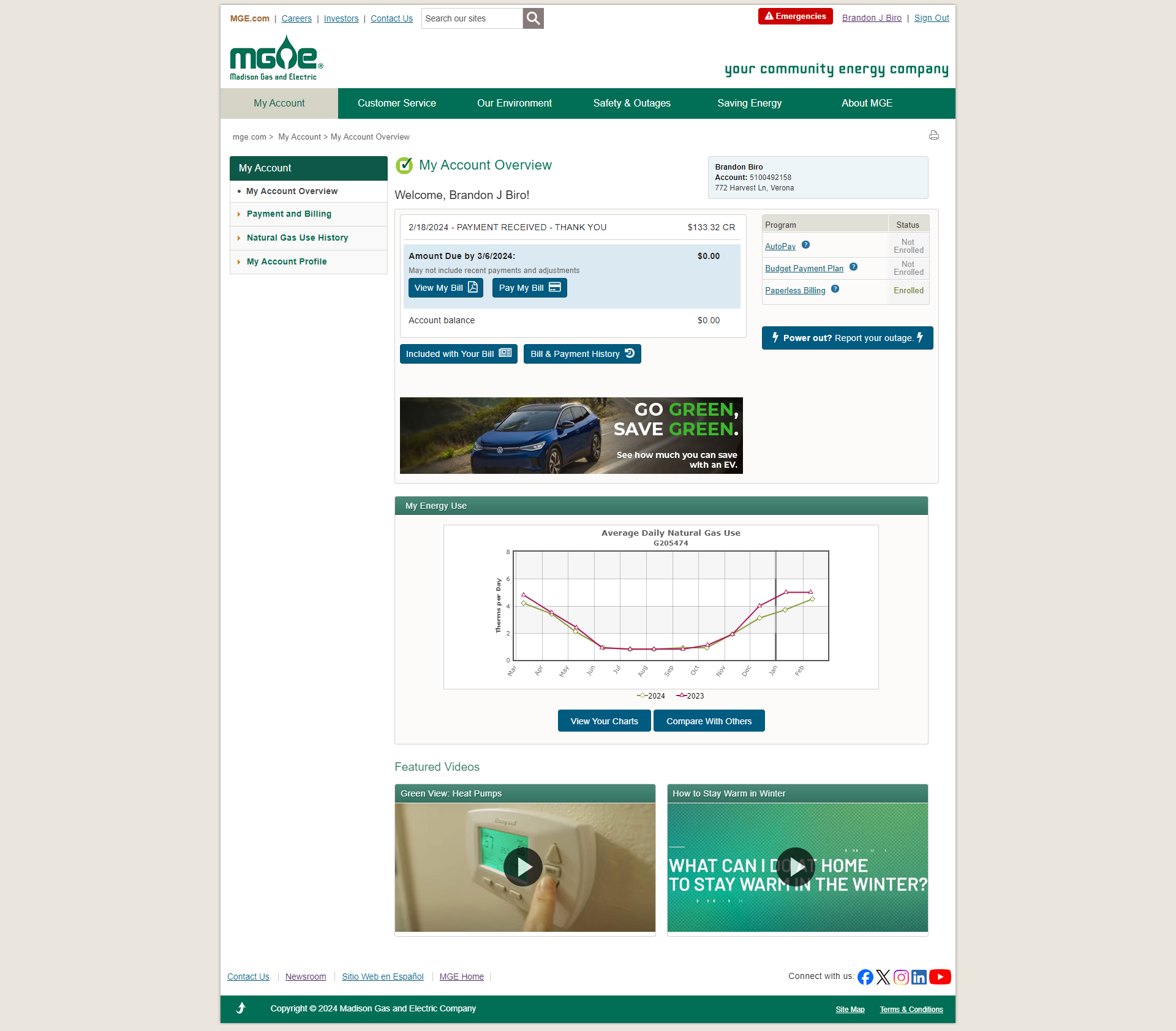Toggle Paperless Billing enrollment status
The image size is (1176, 1031).
pos(796,290)
